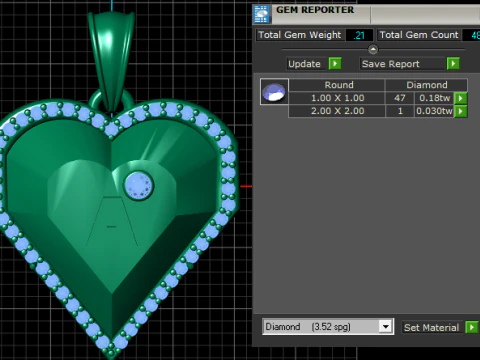Click the gem count cell 1
The height and width of the screenshot is (360, 480).
click(x=400, y=111)
